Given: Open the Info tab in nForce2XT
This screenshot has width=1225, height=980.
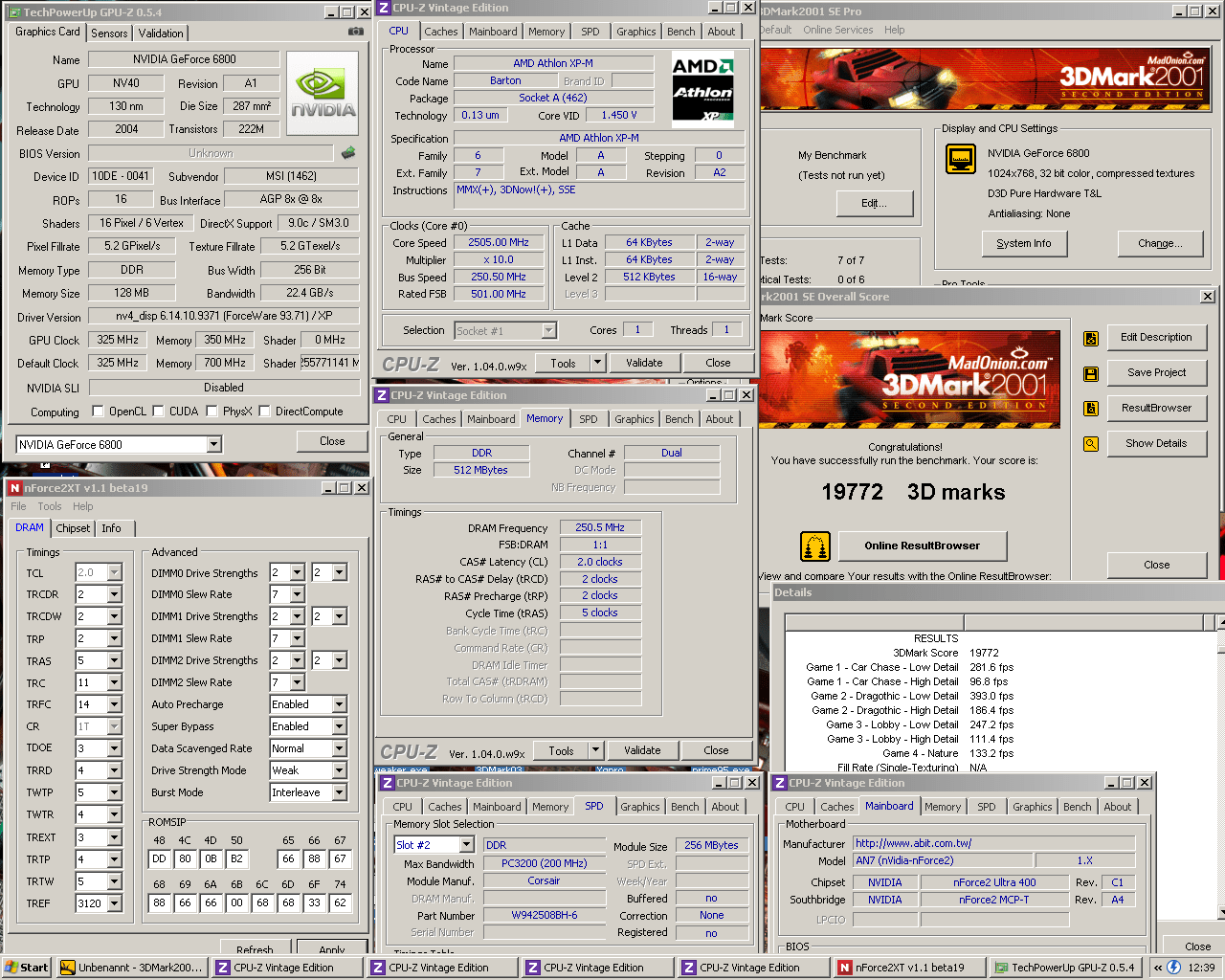Looking at the screenshot, I should 112,528.
